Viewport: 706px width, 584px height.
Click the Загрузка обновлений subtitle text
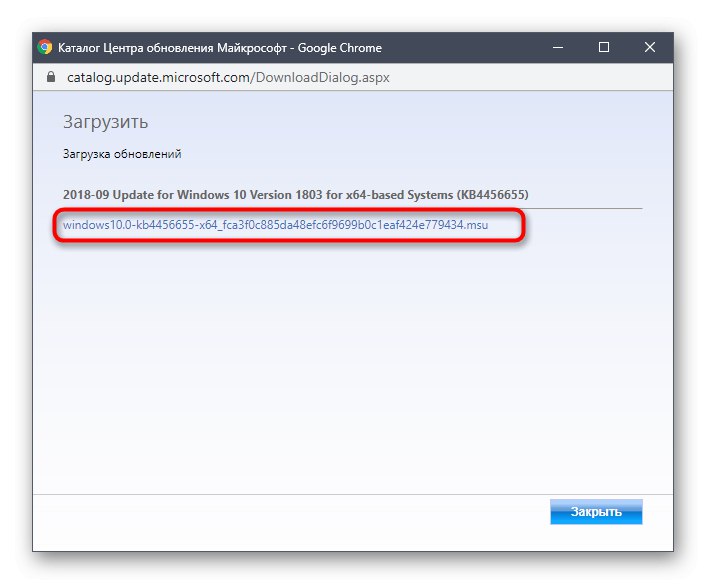pyautogui.click(x=121, y=155)
